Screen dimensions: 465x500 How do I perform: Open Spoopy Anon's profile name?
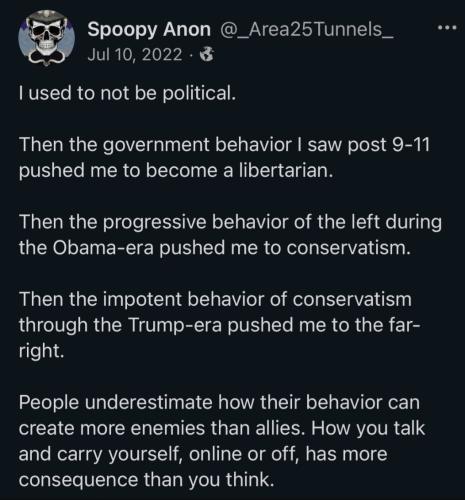coord(149,30)
